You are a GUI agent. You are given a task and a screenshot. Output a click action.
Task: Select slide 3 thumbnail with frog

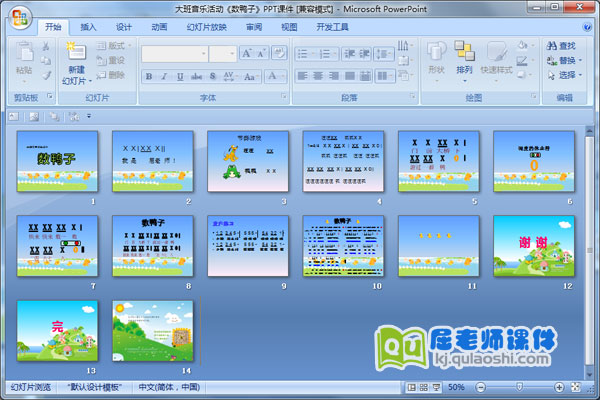click(248, 161)
